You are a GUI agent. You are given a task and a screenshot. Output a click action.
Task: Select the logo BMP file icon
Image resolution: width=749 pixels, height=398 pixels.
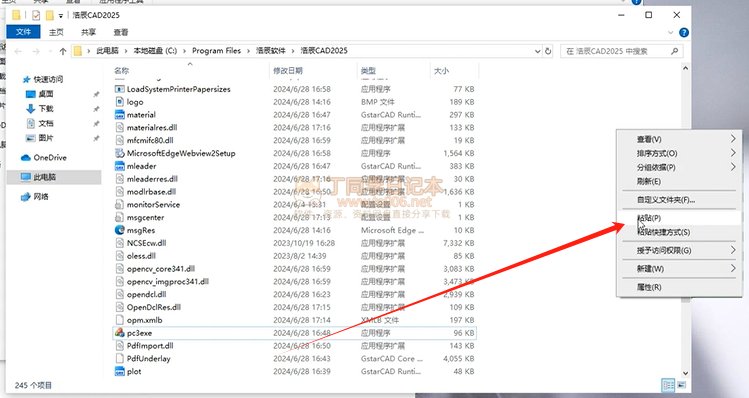pyautogui.click(x=119, y=102)
